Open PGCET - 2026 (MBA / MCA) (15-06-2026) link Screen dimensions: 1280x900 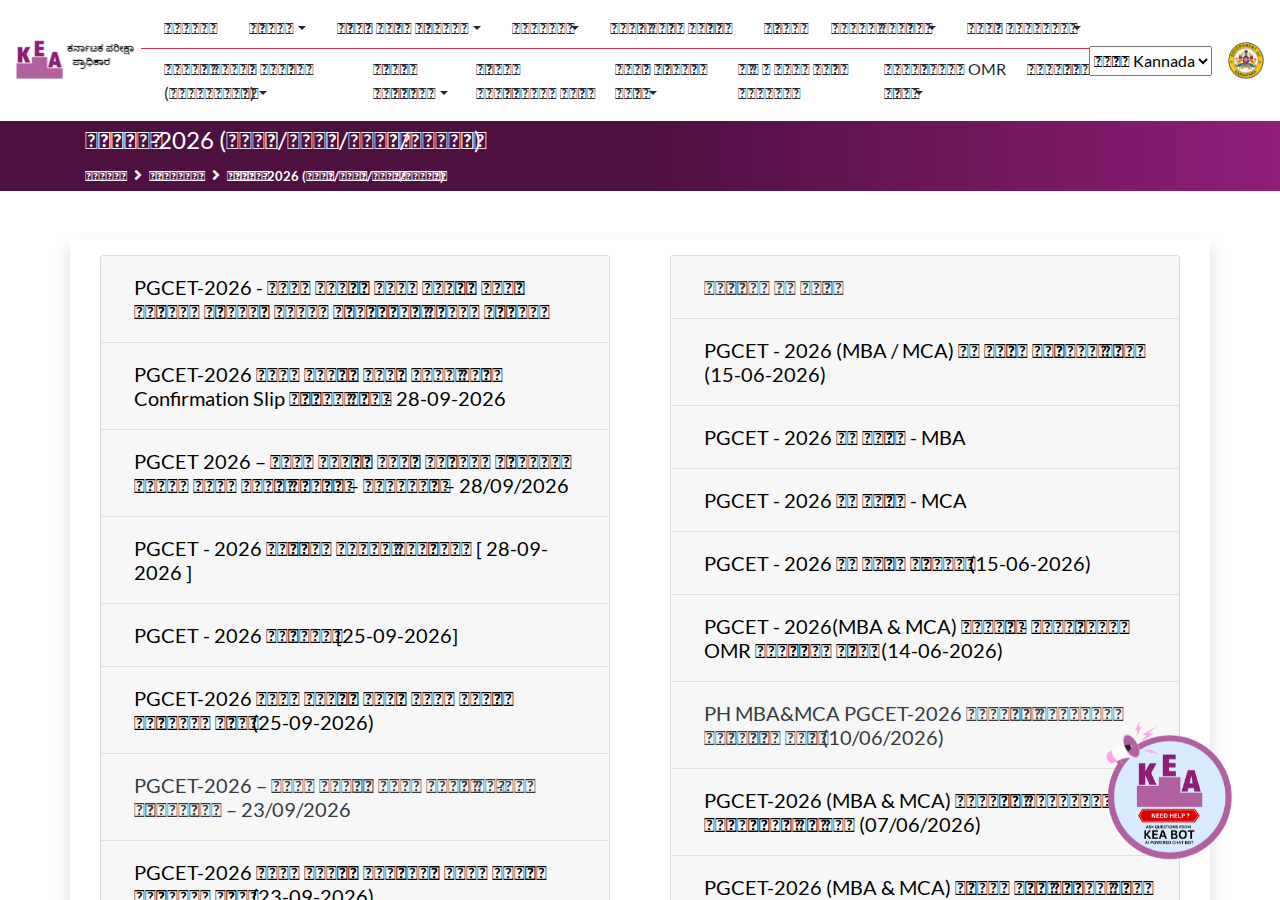(925, 362)
